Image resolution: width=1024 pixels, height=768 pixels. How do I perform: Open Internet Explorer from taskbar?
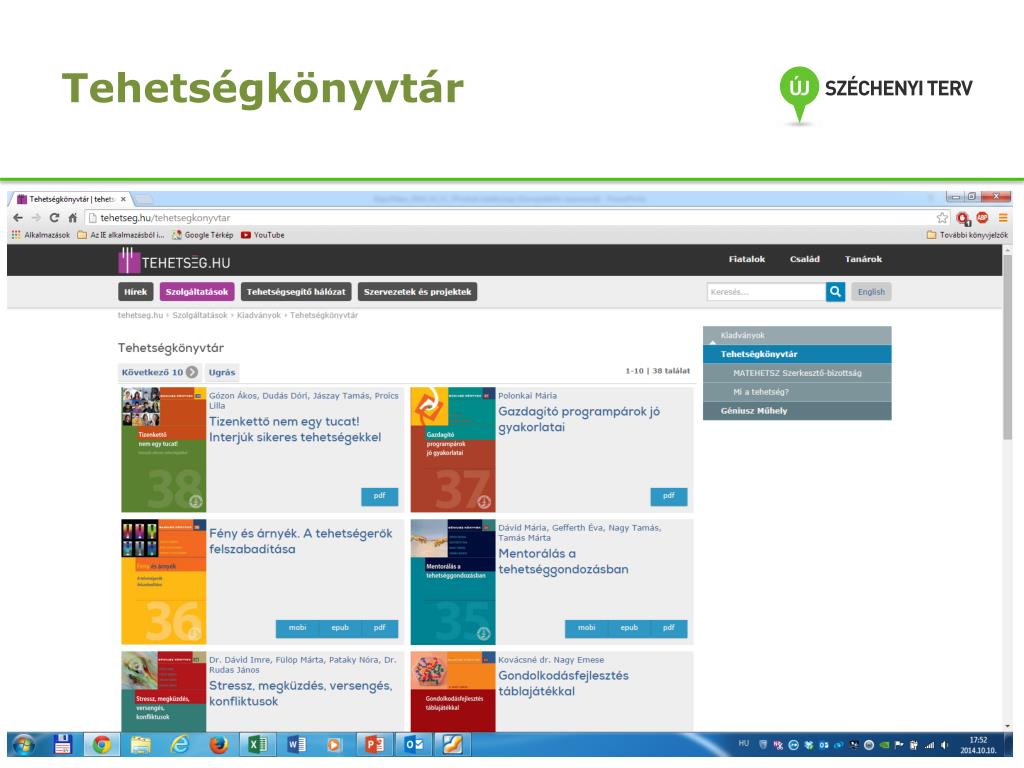(x=180, y=744)
